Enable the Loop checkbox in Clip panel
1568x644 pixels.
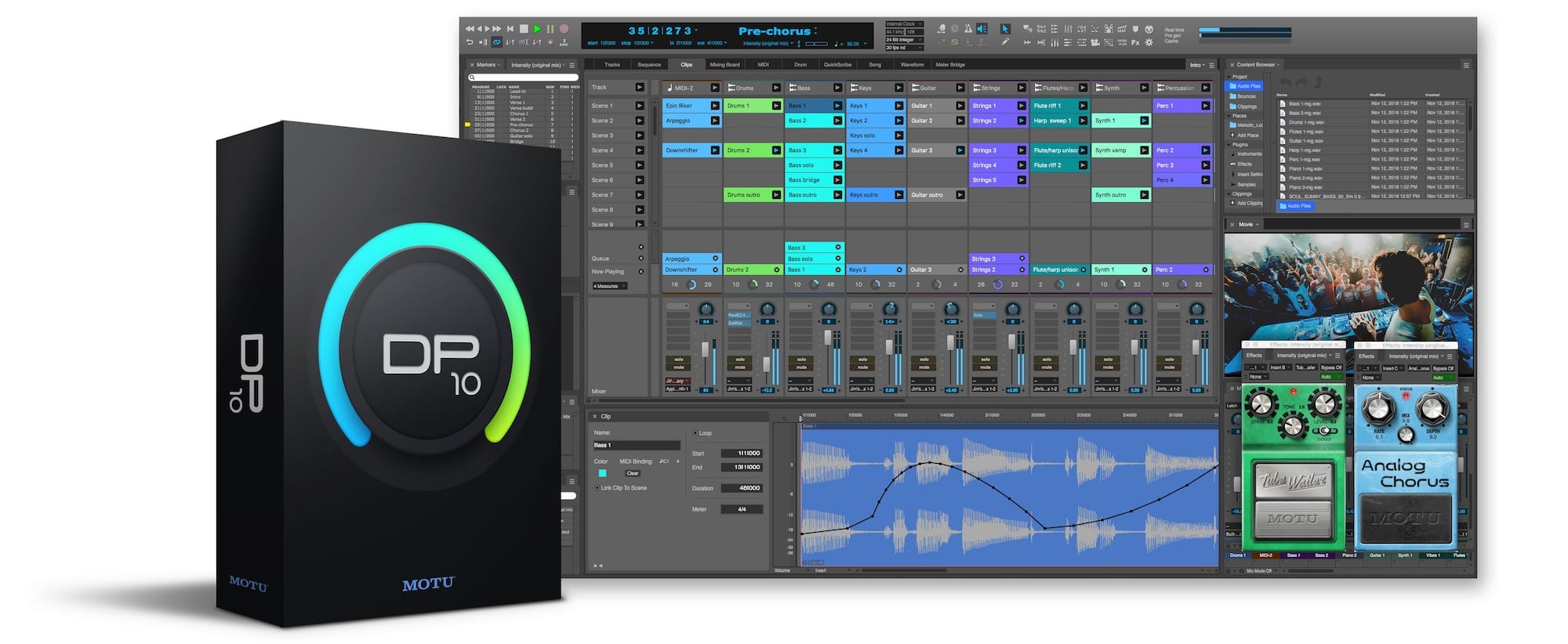(x=695, y=432)
